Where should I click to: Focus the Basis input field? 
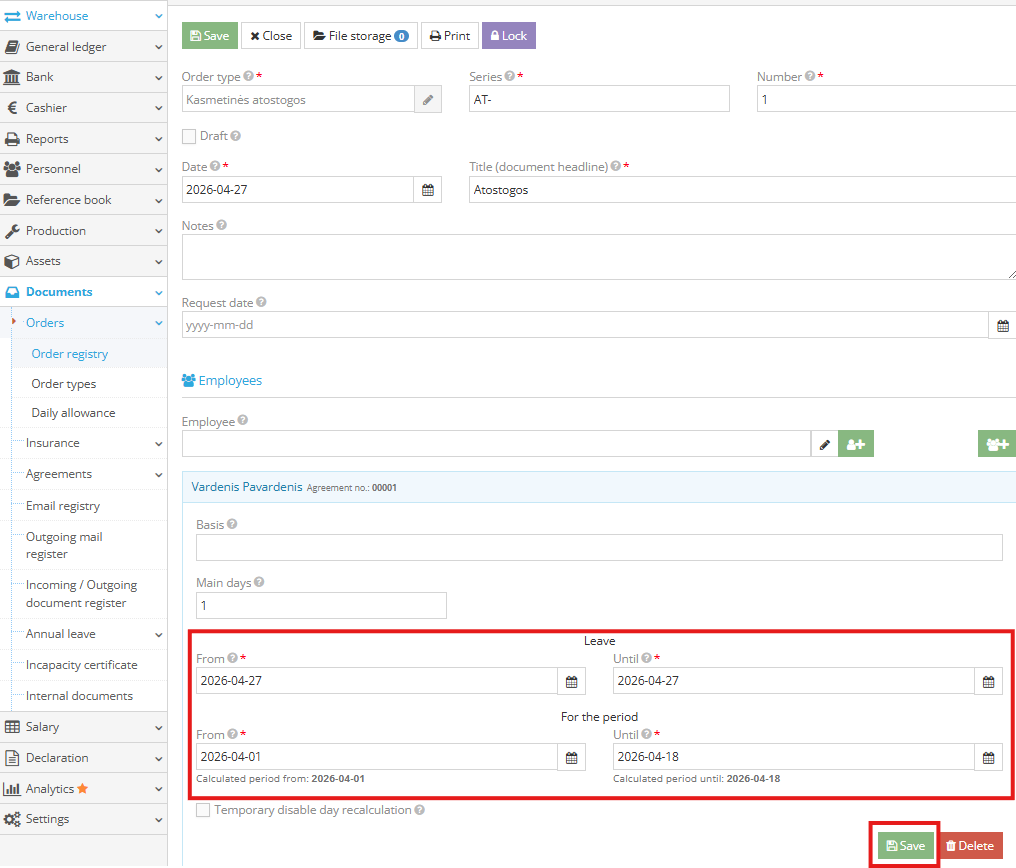[x=599, y=547]
